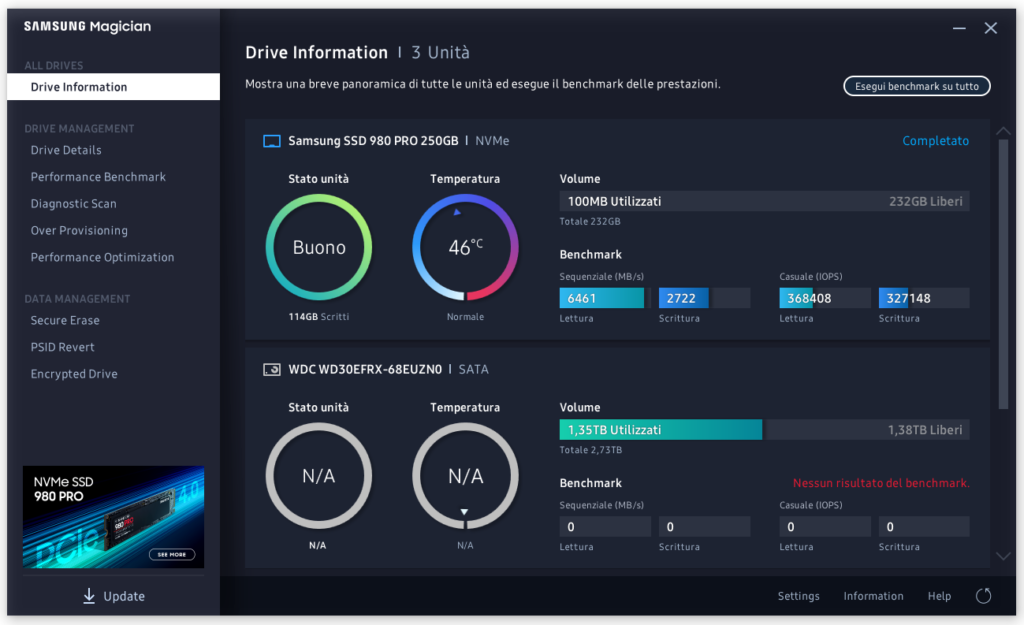This screenshot has width=1024, height=625.
Task: Click the Samsung volume usage bar
Action: [x=764, y=201]
